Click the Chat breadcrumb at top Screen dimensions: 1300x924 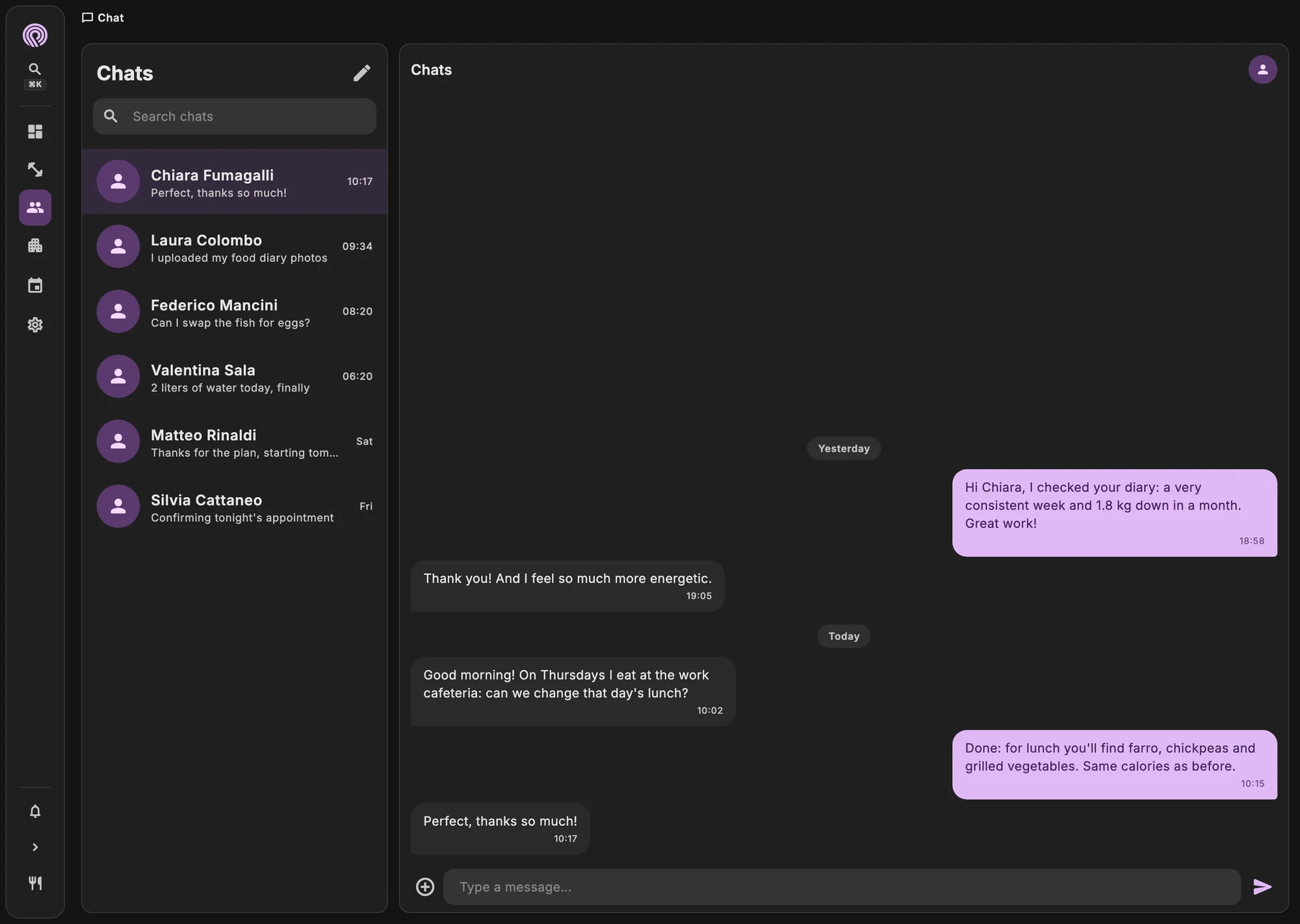tap(103, 18)
